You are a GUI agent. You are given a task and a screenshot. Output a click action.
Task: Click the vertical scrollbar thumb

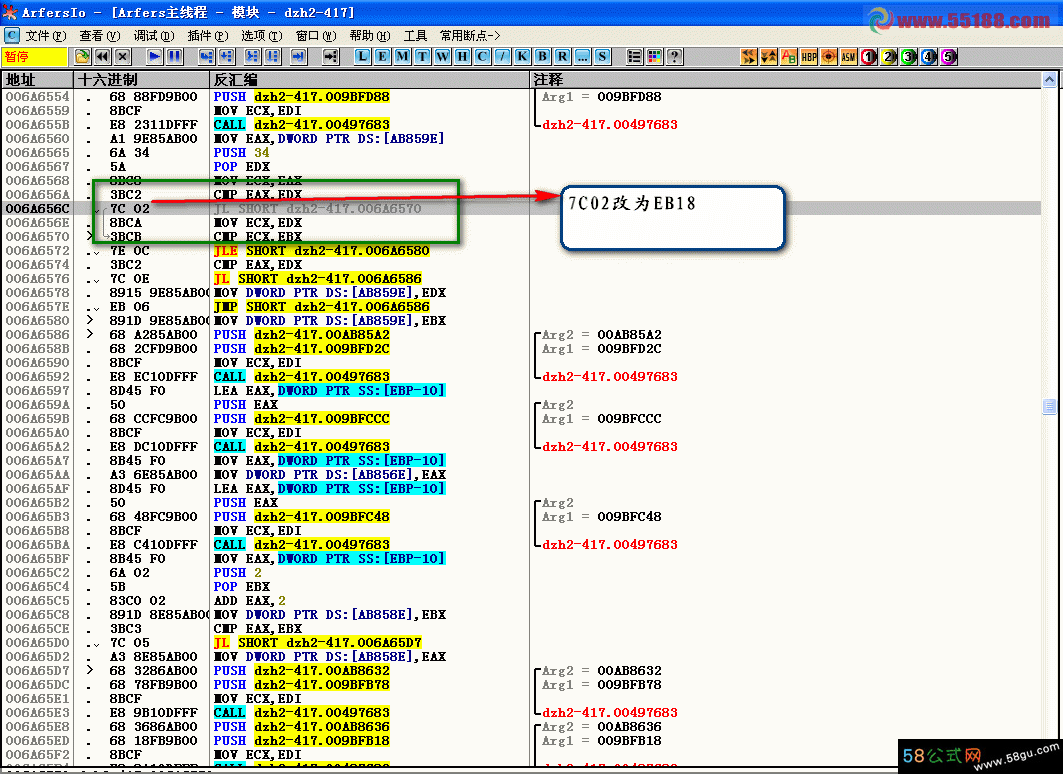pyautogui.click(x=1049, y=406)
